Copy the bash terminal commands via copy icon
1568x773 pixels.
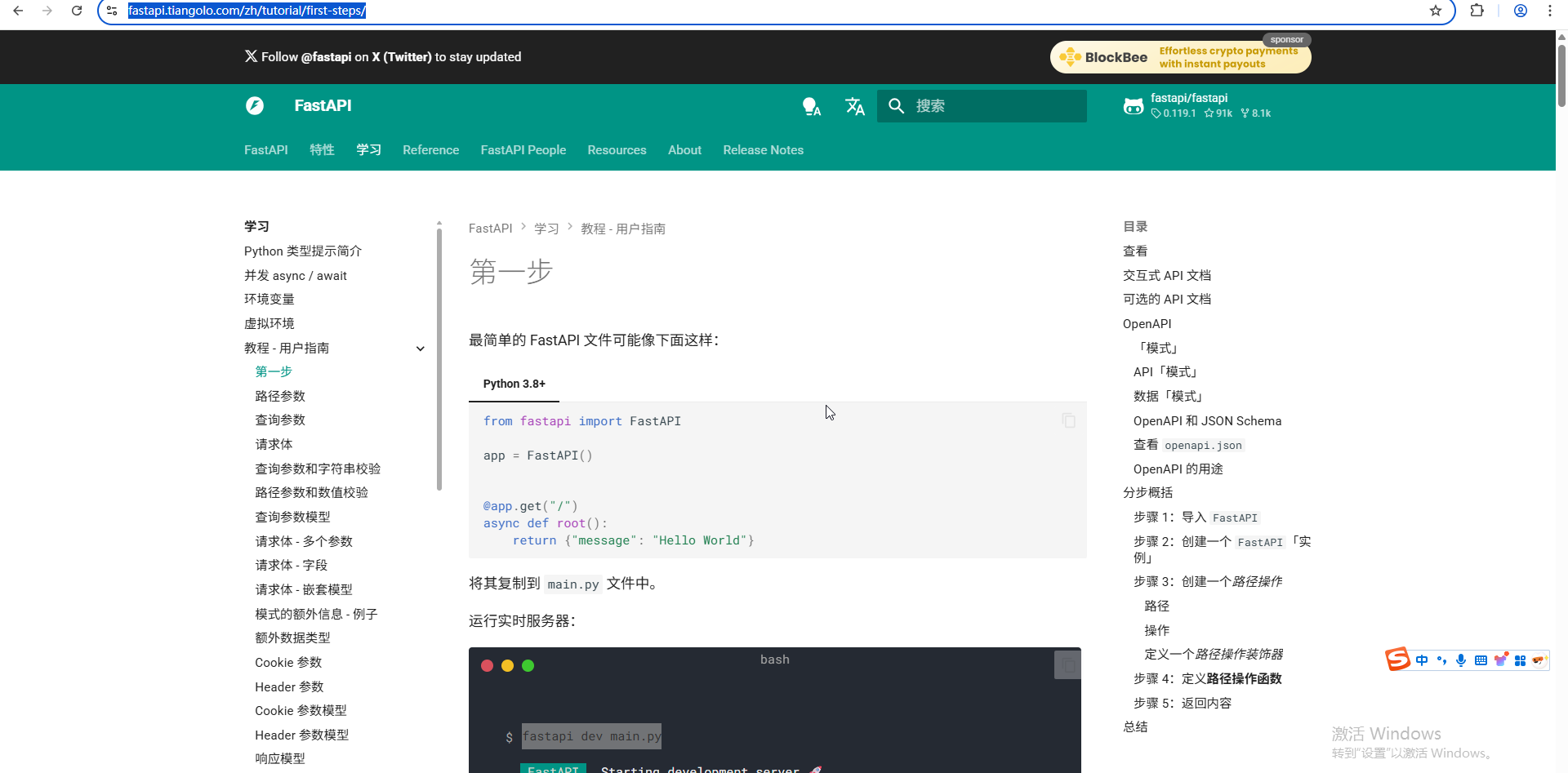pyautogui.click(x=1067, y=664)
